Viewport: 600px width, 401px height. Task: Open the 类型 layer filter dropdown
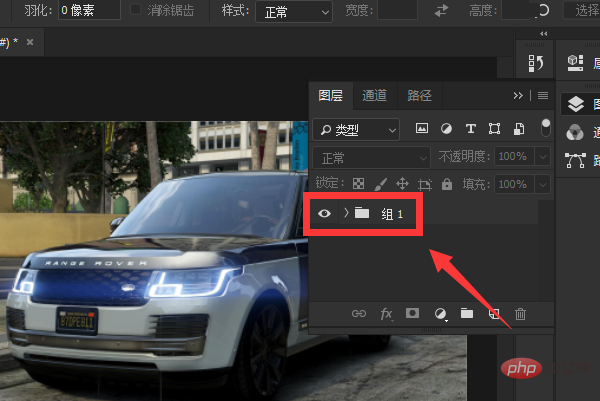tap(356, 130)
